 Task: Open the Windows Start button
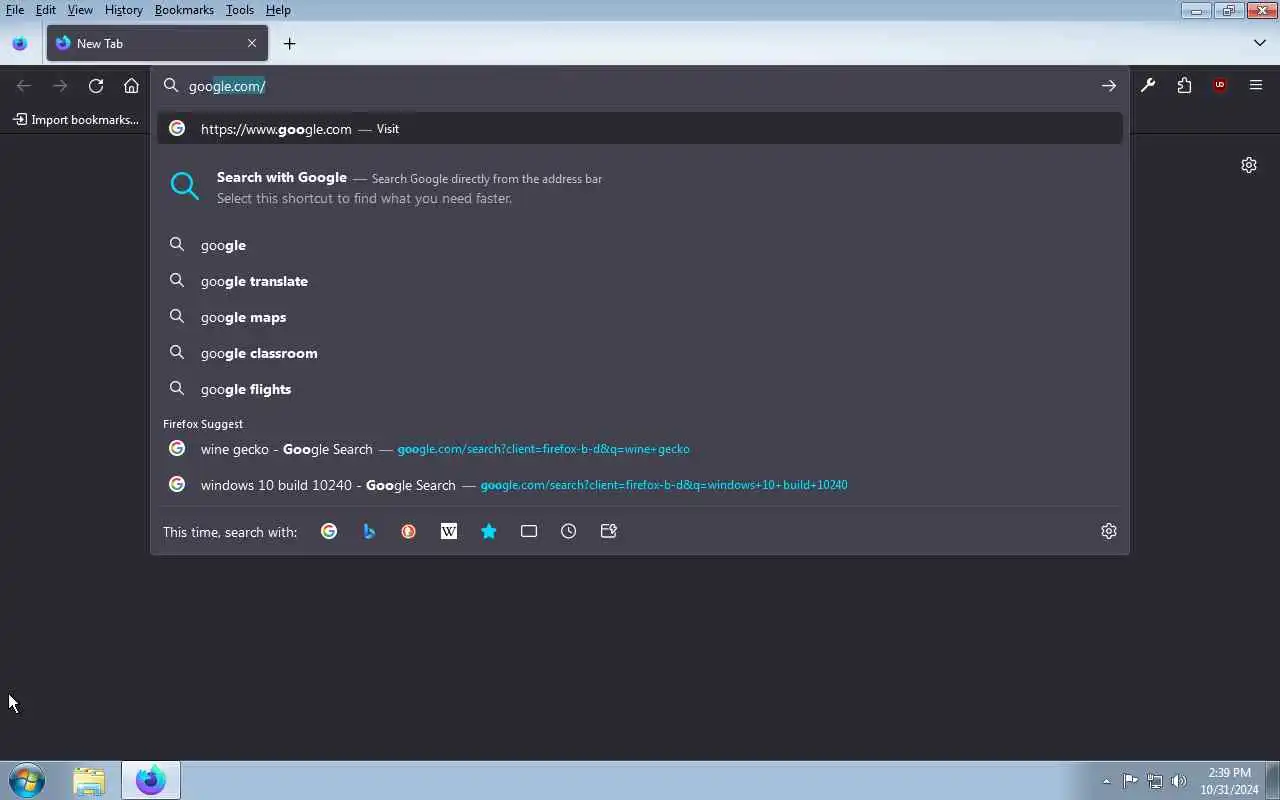27,780
